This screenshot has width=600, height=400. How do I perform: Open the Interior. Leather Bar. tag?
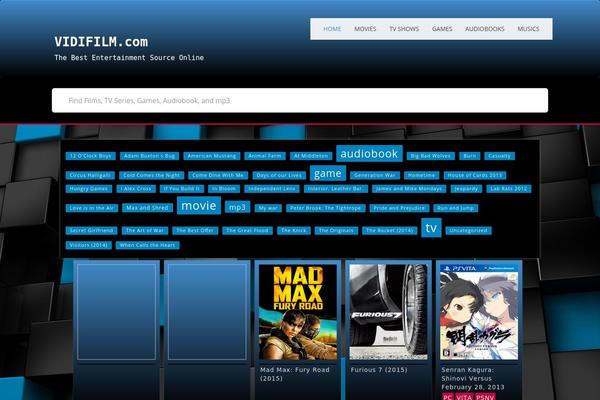click(336, 189)
